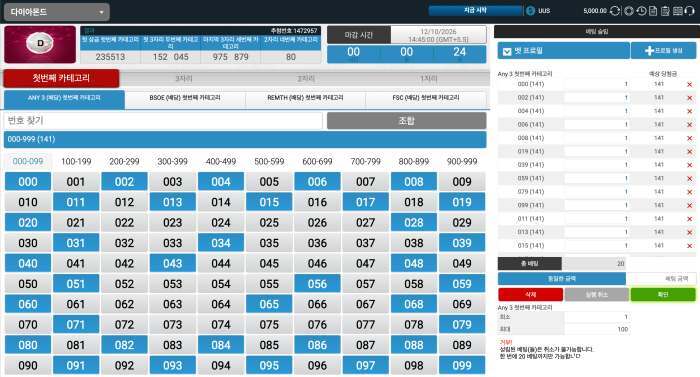Deselect number 065

(x=269, y=304)
